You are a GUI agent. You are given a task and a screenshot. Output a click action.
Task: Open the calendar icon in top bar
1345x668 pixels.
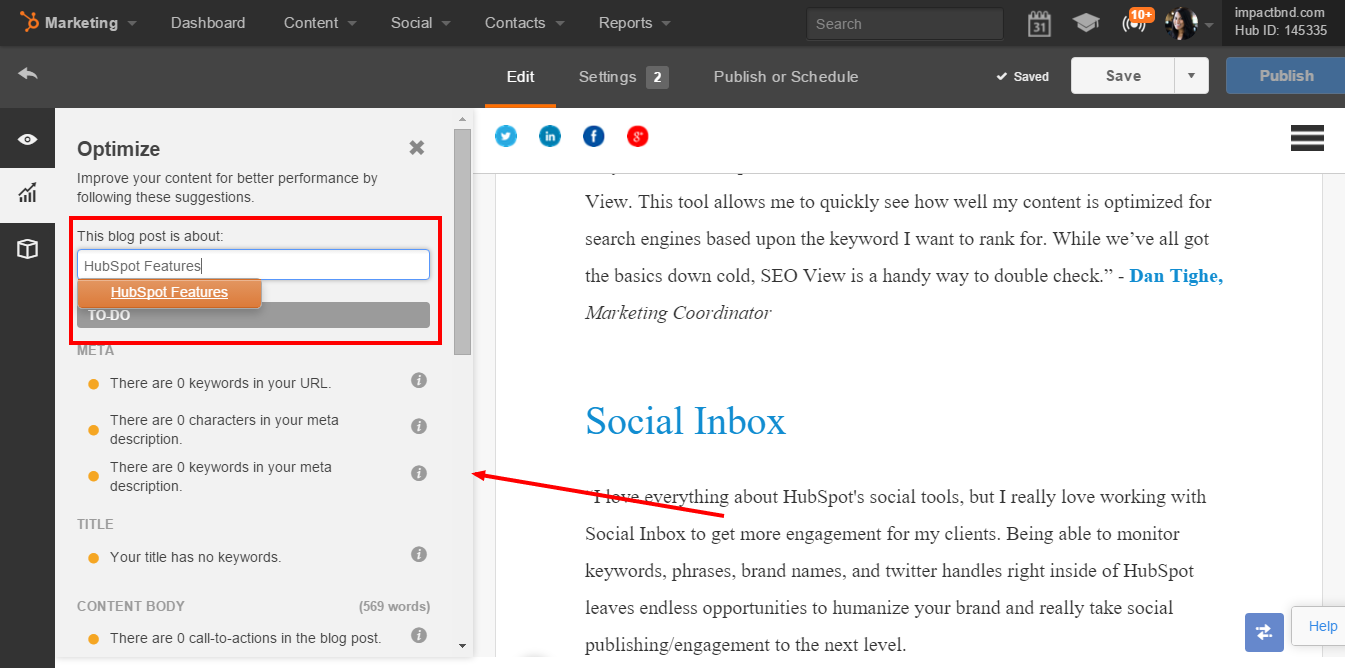(x=1039, y=23)
